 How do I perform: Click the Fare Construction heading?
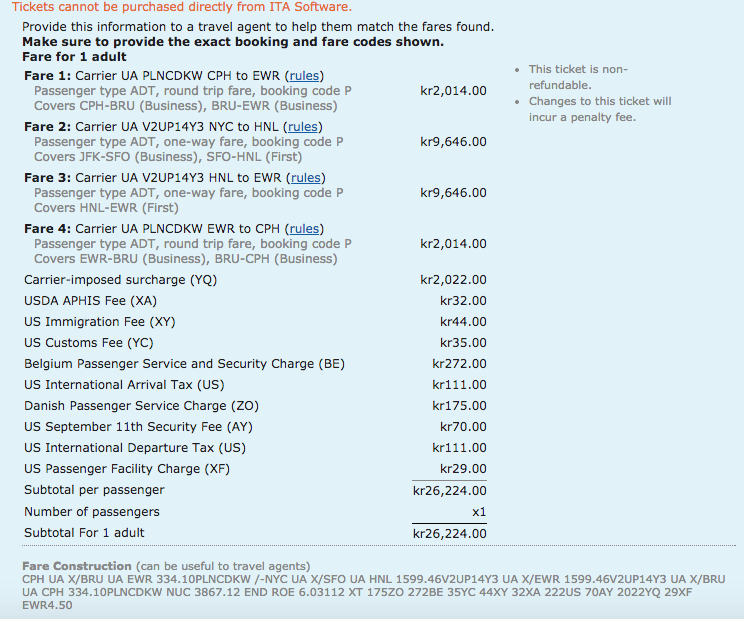tap(77, 566)
